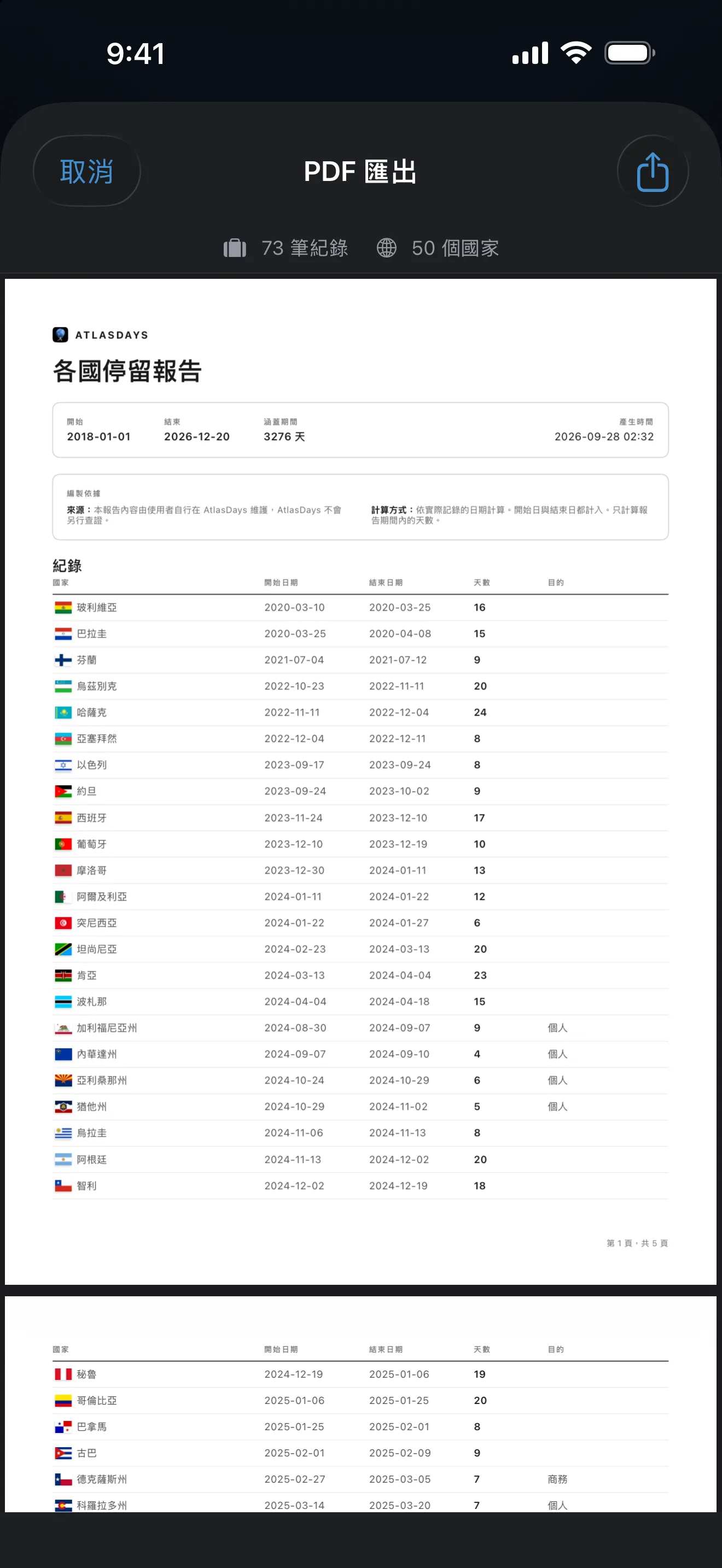Tap the share export icon
Screen dimensions: 722x1568
(653, 171)
